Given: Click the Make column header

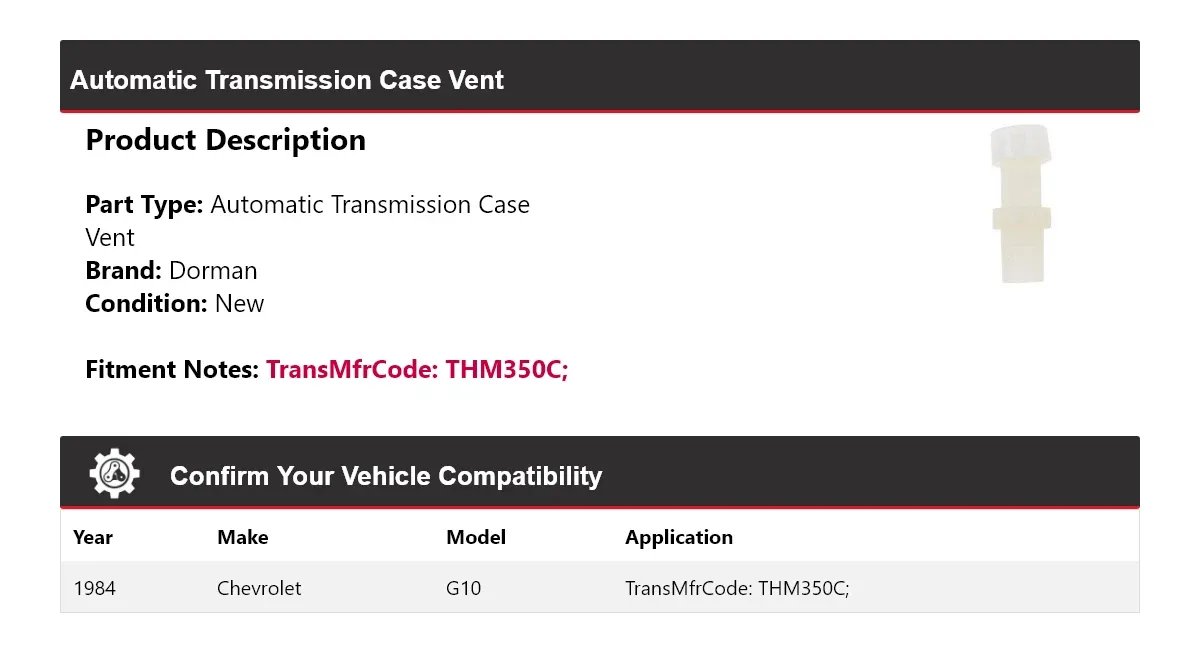Looking at the screenshot, I should tap(243, 537).
